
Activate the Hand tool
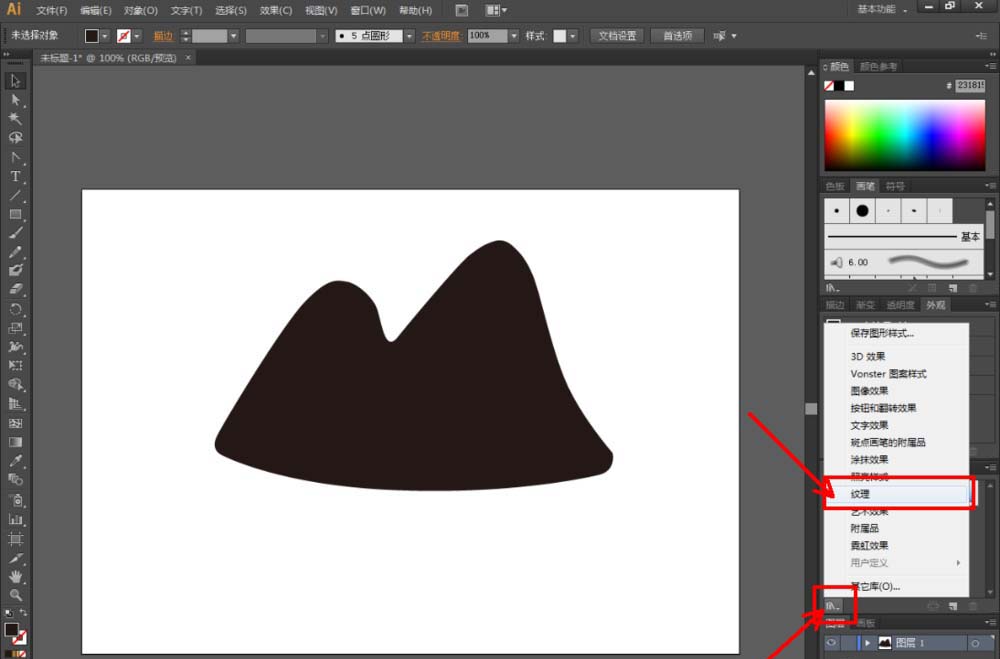(15, 577)
